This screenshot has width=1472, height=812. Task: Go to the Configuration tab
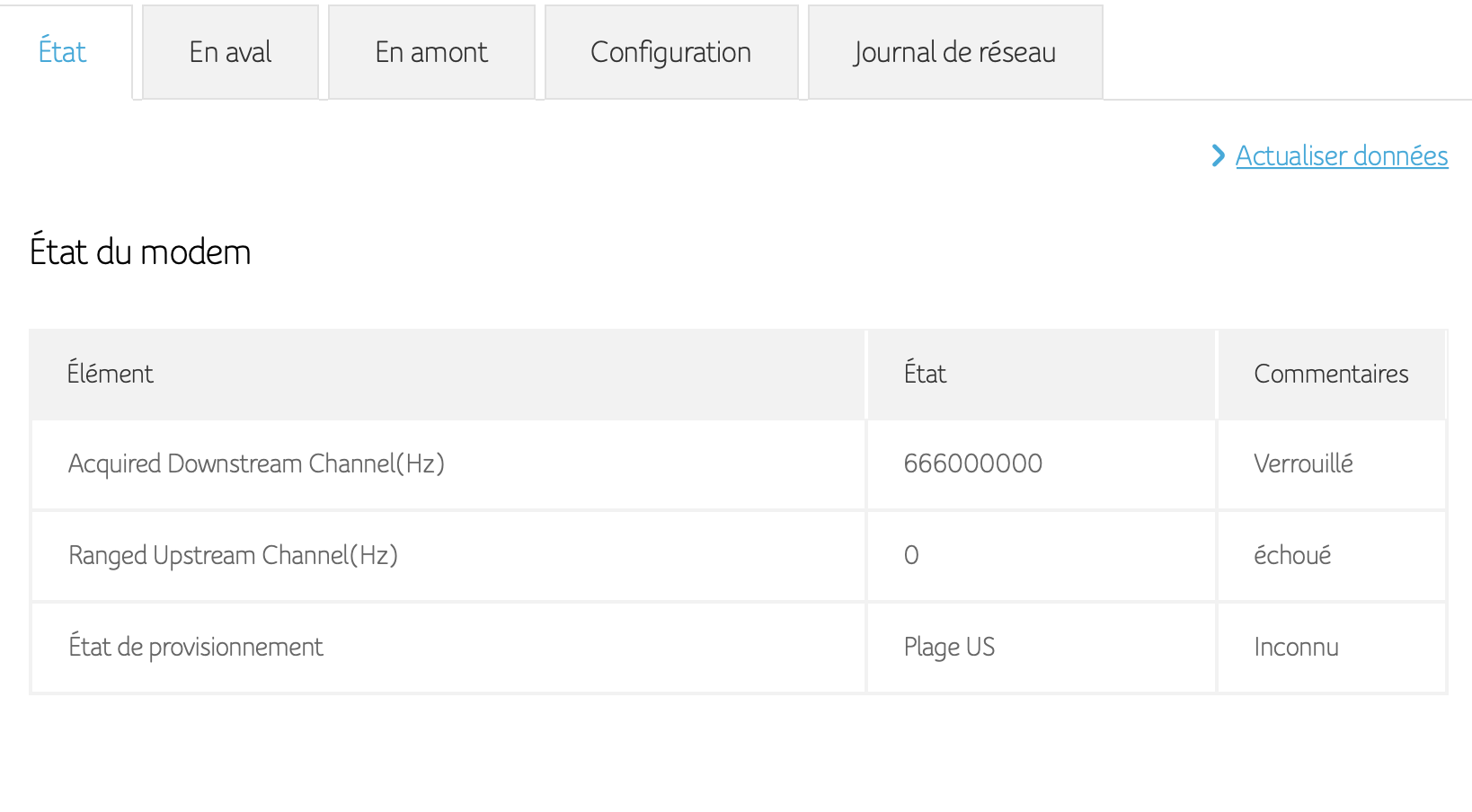click(670, 52)
